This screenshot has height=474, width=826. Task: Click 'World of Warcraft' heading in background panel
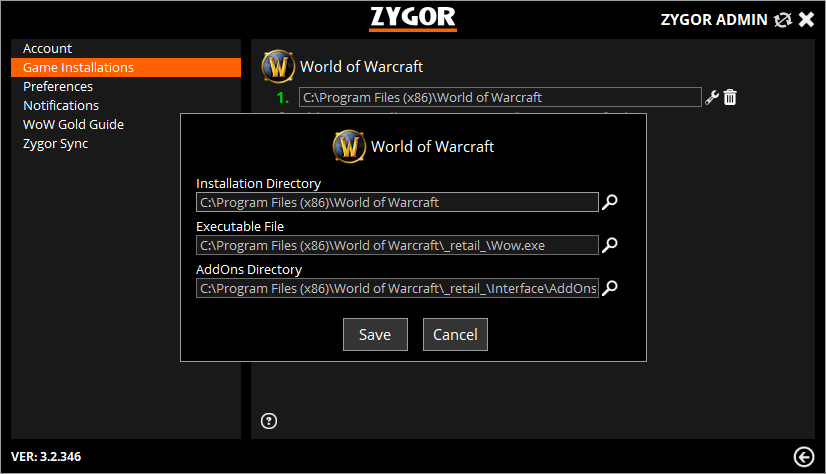click(x=361, y=67)
